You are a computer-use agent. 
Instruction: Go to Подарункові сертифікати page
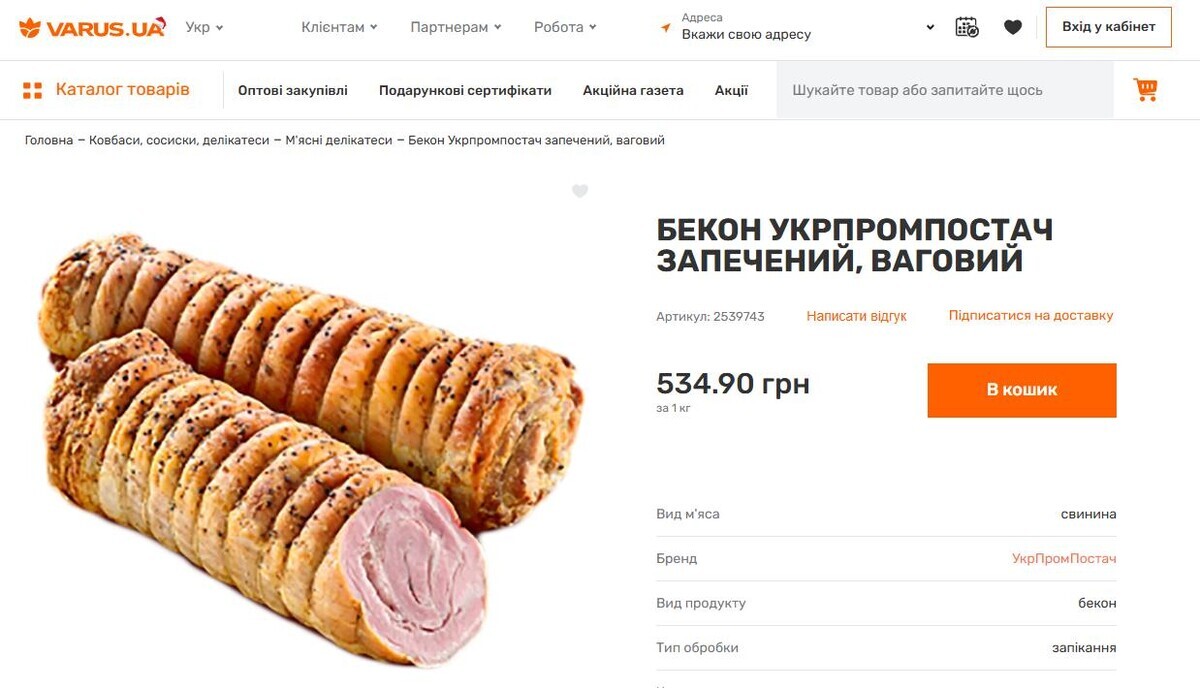coord(465,90)
